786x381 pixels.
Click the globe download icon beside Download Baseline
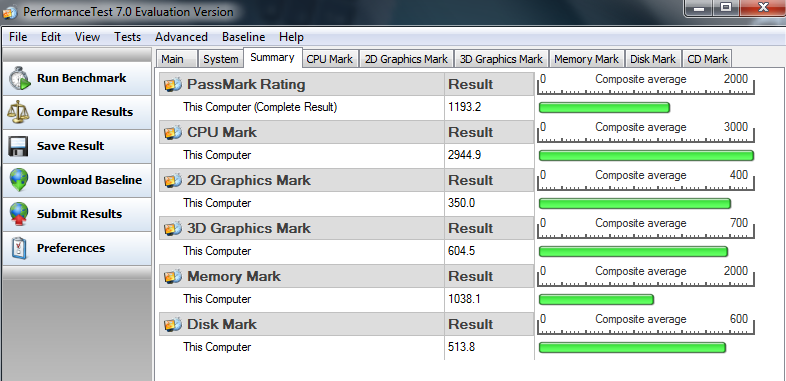click(x=19, y=180)
